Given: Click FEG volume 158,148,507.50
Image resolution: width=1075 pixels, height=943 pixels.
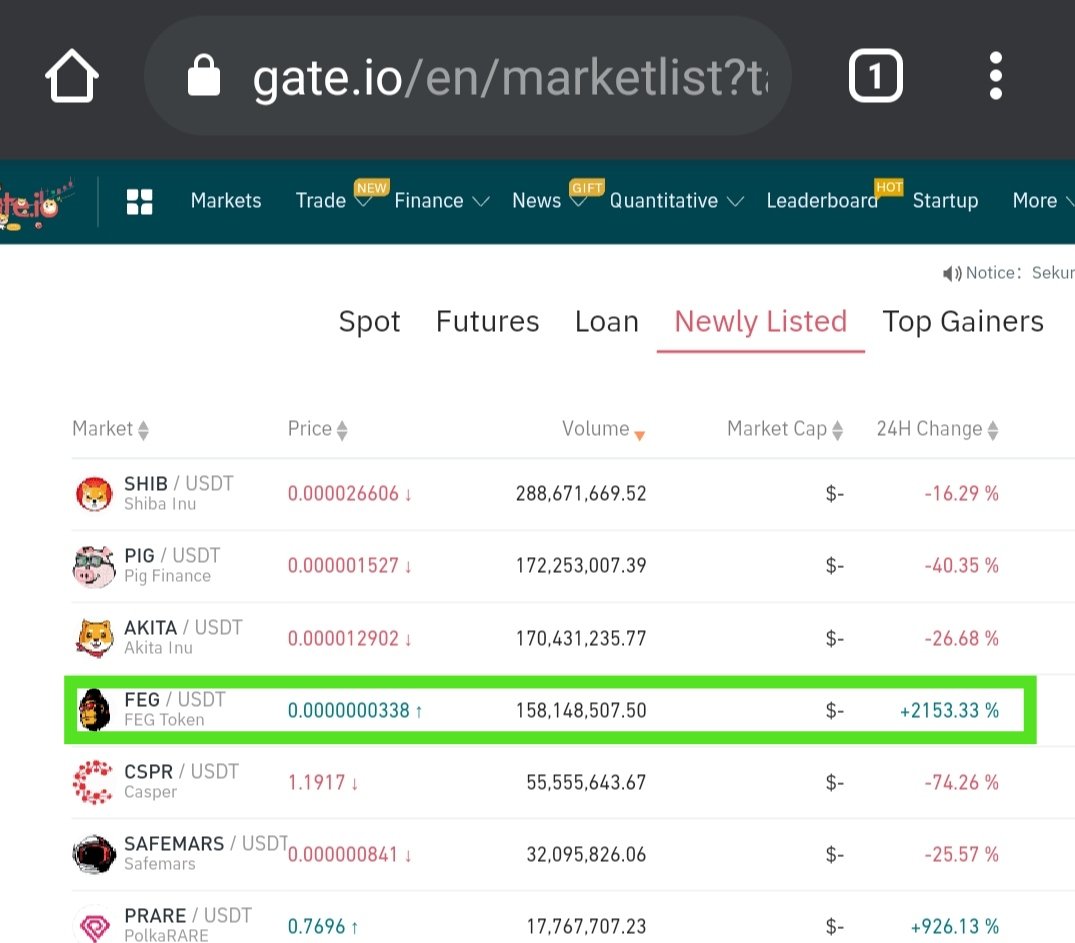Looking at the screenshot, I should coord(581,711).
